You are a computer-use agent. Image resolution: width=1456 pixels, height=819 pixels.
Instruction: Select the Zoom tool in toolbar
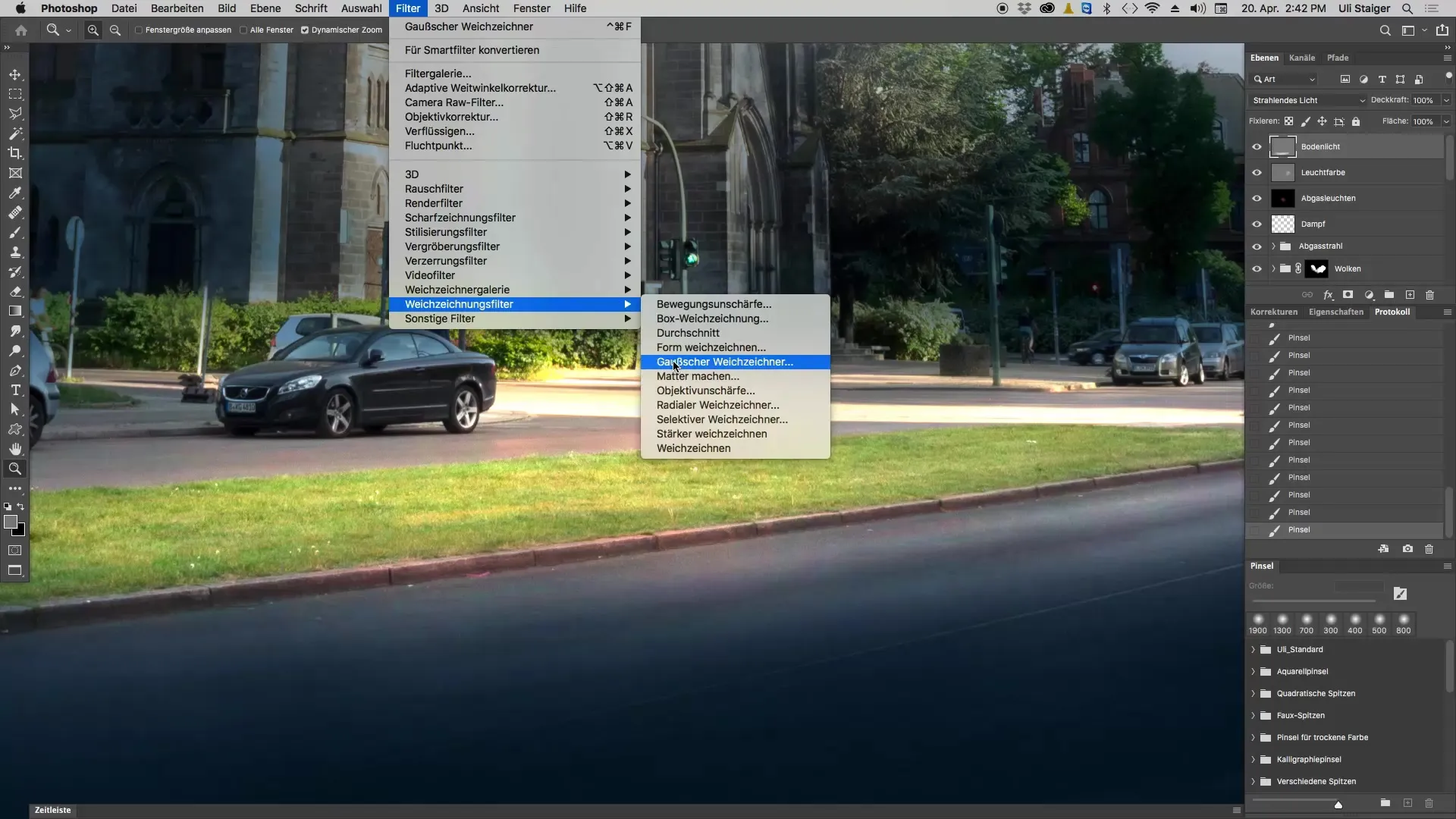pyautogui.click(x=15, y=469)
